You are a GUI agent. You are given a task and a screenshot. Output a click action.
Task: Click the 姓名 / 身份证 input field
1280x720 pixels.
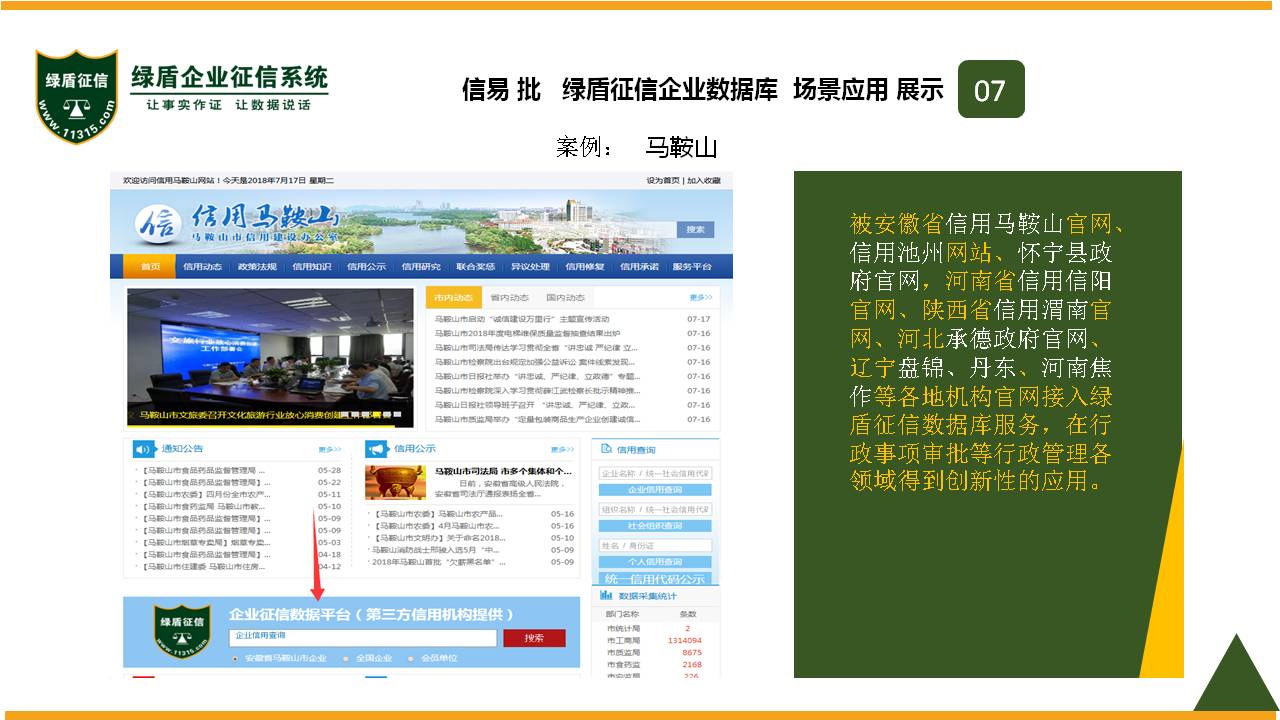point(655,545)
